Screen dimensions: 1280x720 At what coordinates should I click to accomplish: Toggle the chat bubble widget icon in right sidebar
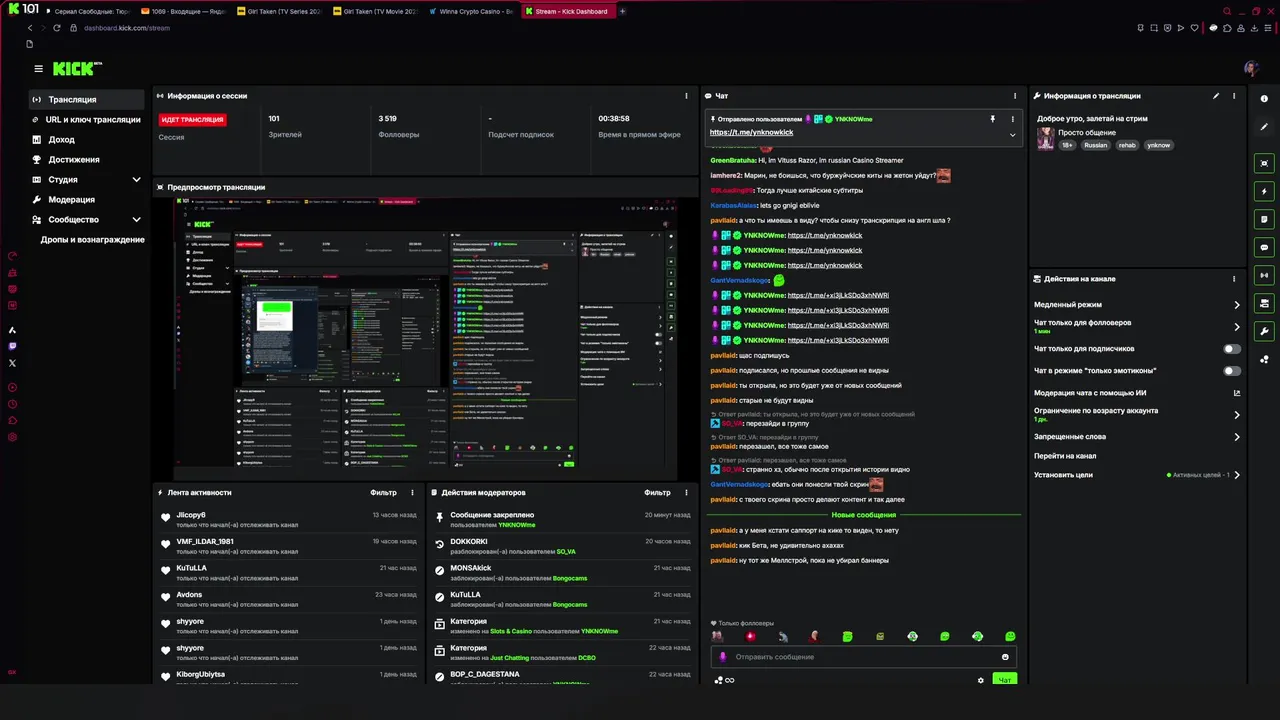1264,247
